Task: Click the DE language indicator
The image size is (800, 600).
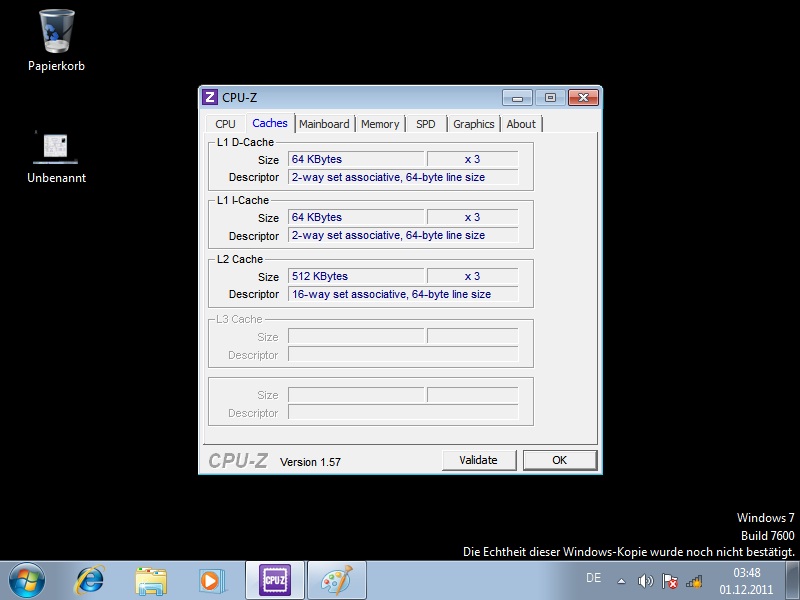Action: [593, 578]
